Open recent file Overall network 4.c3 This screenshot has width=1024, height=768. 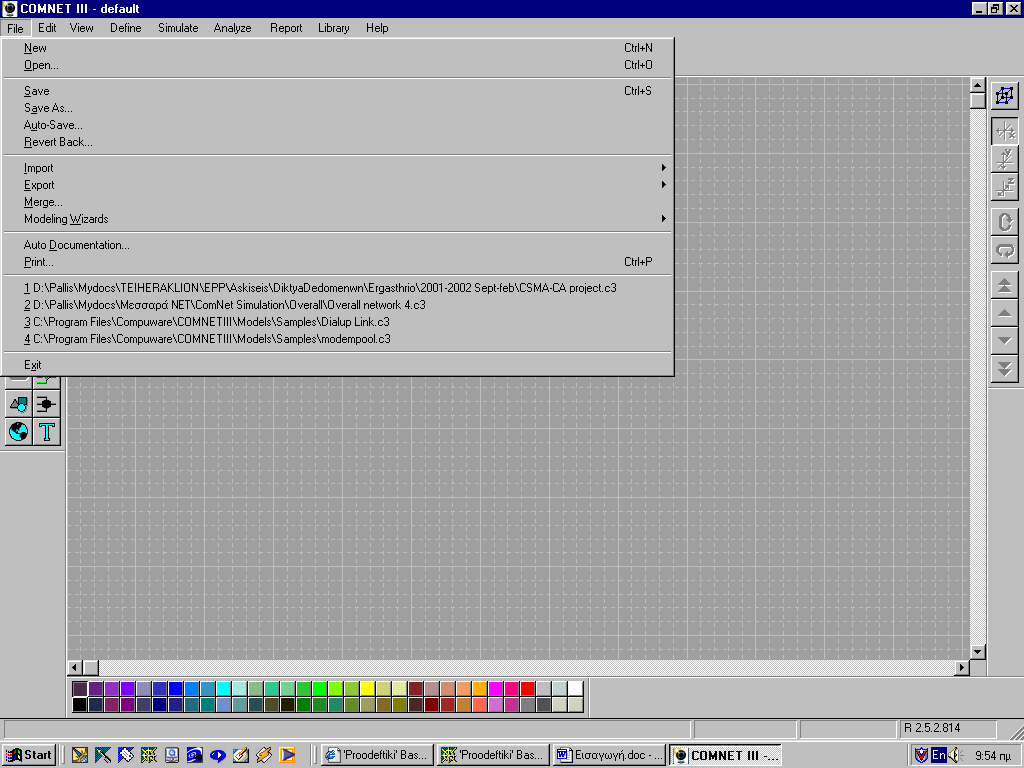coord(338,304)
